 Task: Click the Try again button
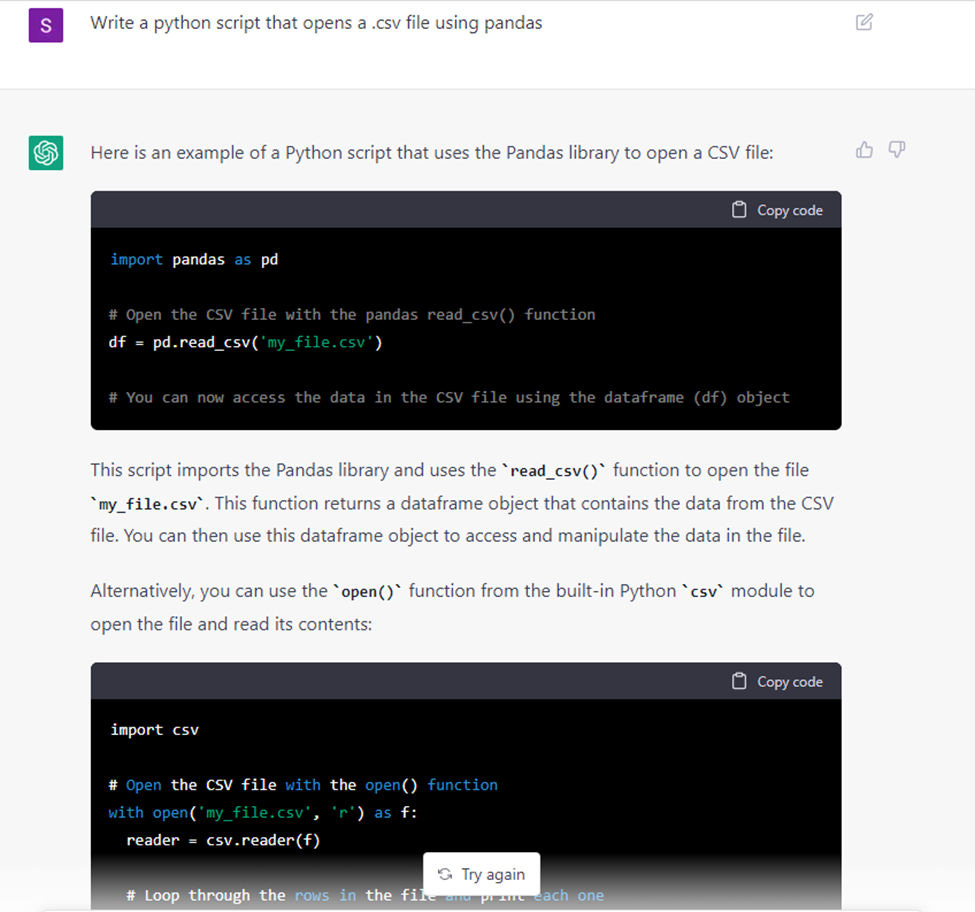pos(481,874)
